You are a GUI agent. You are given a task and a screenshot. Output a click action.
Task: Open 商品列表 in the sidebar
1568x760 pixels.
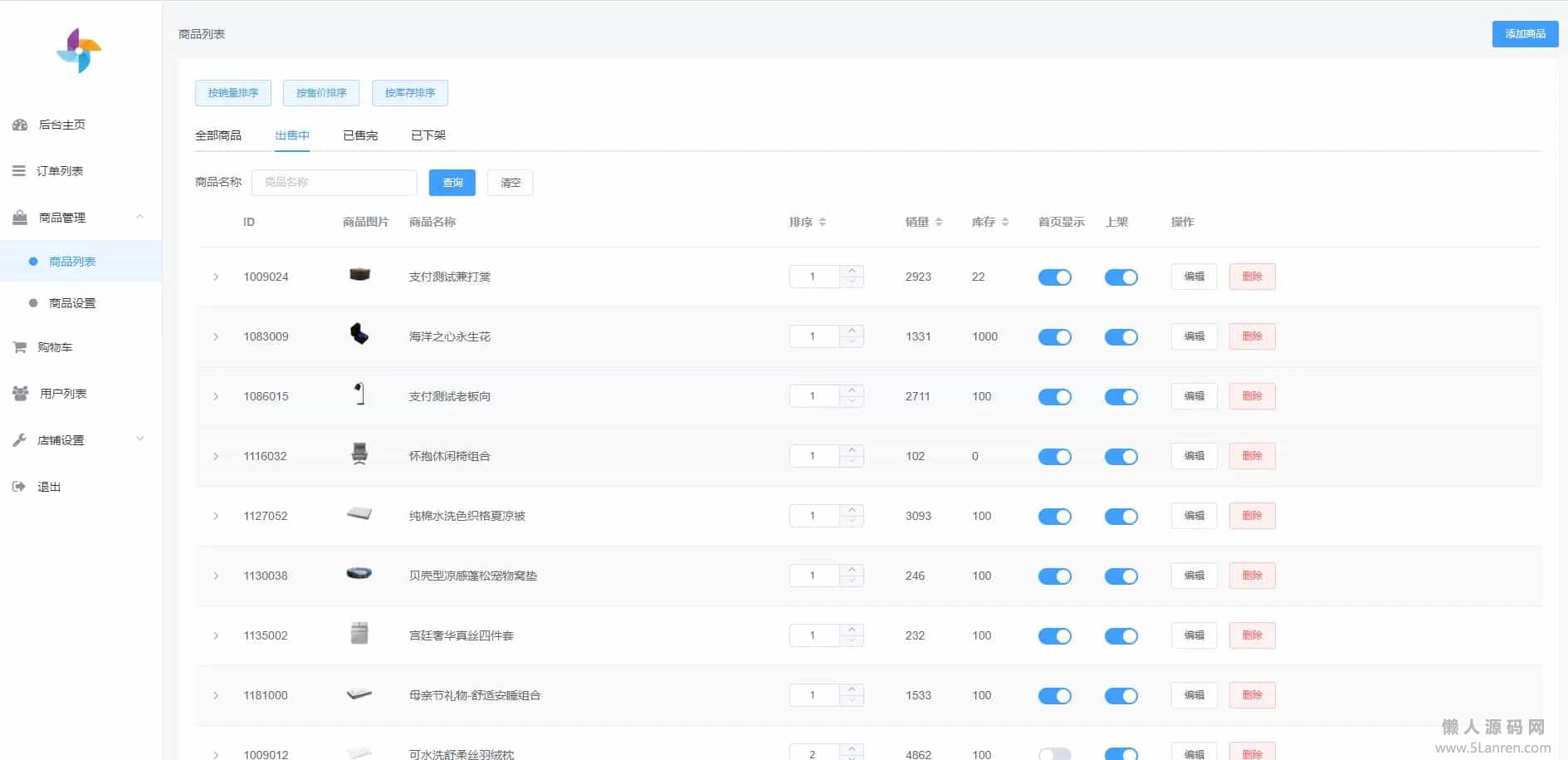81,262
